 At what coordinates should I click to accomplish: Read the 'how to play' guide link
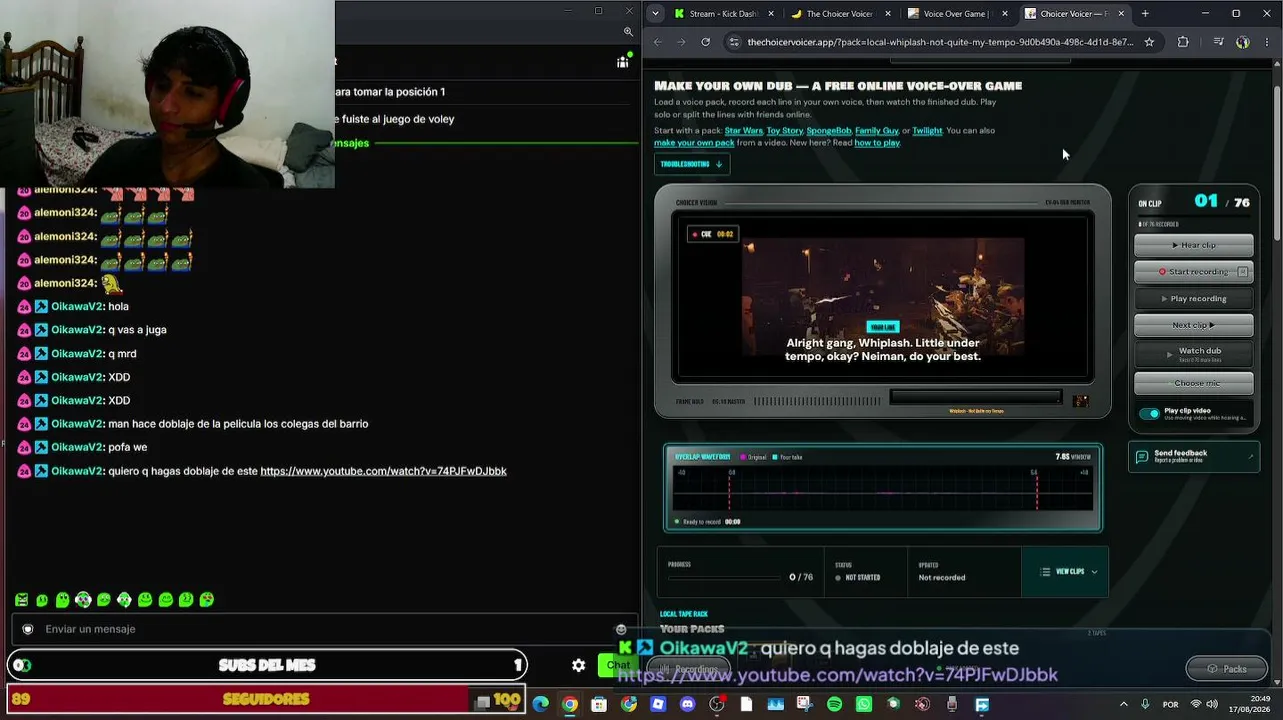[877, 143]
